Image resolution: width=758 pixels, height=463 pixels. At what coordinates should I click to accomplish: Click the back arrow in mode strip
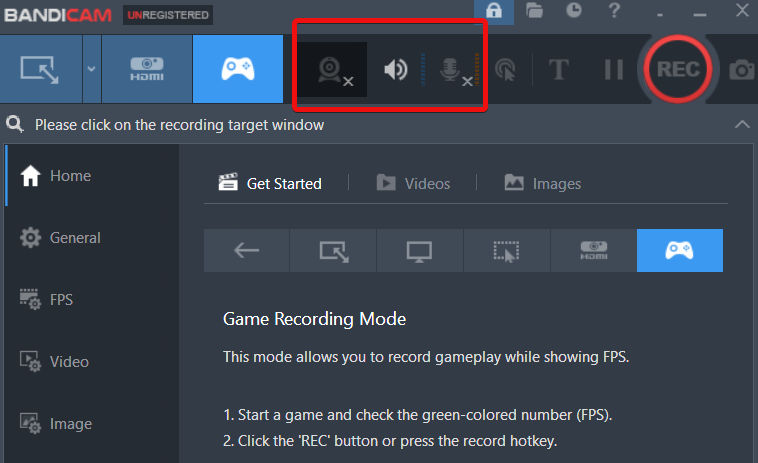(x=247, y=250)
